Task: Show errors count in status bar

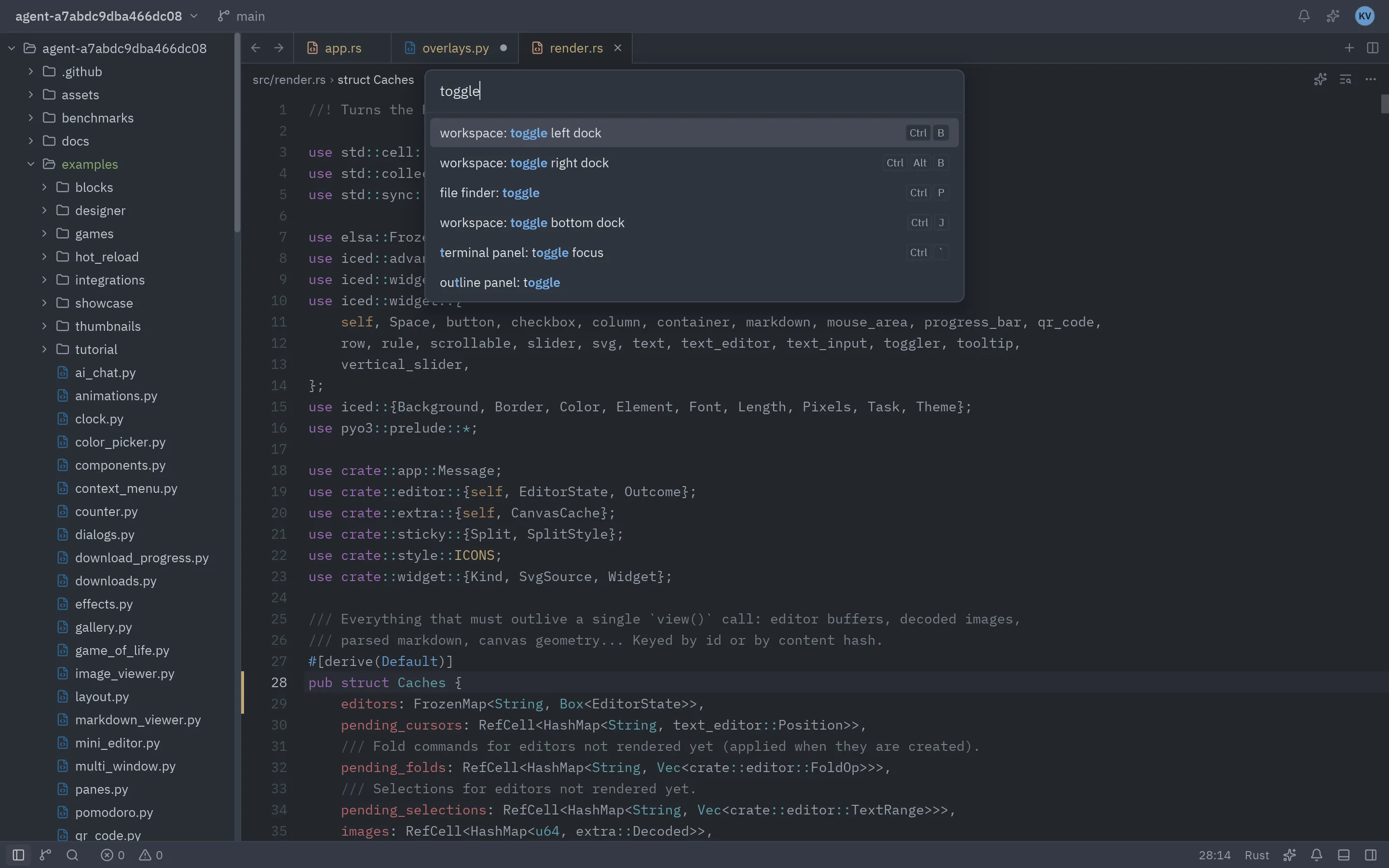Action: pyautogui.click(x=113, y=855)
